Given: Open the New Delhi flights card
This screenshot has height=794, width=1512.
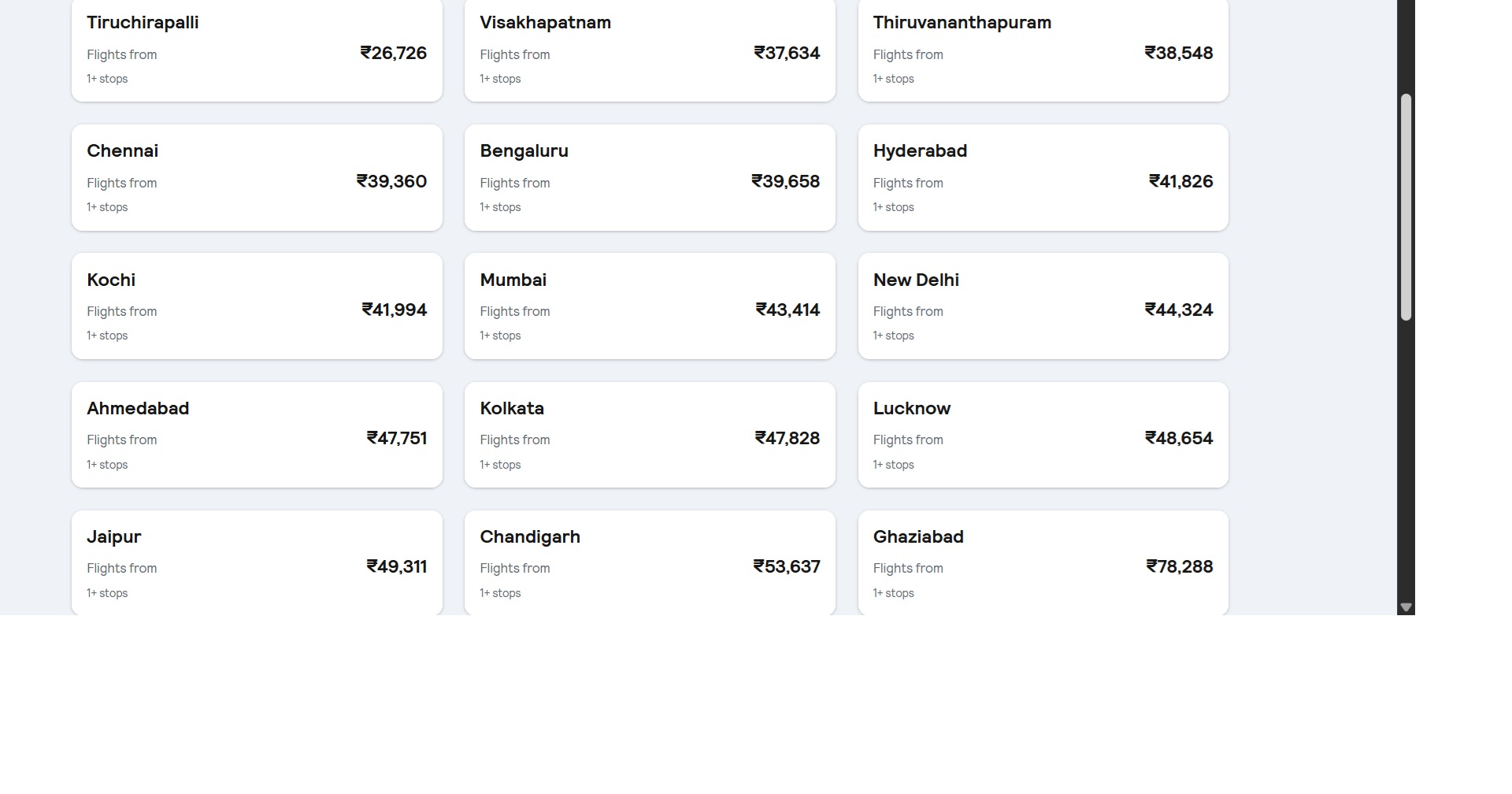Looking at the screenshot, I should click(x=1043, y=306).
